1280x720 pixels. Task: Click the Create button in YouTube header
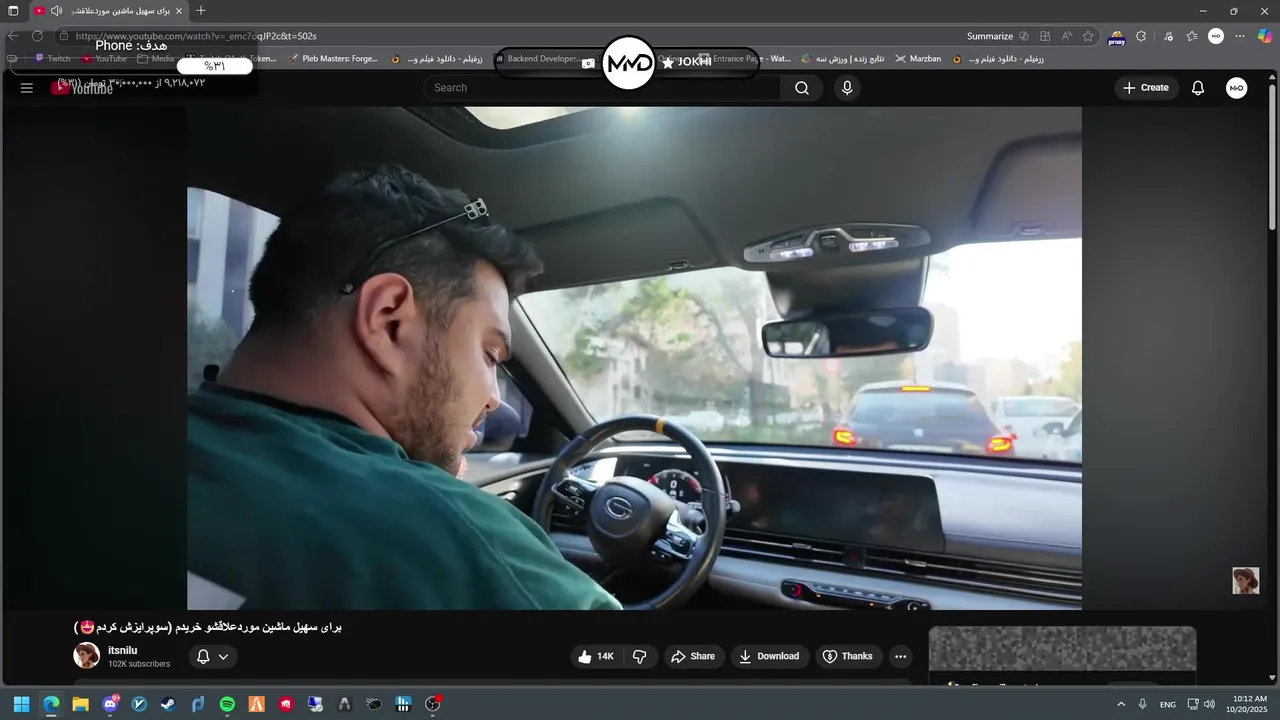point(1146,88)
